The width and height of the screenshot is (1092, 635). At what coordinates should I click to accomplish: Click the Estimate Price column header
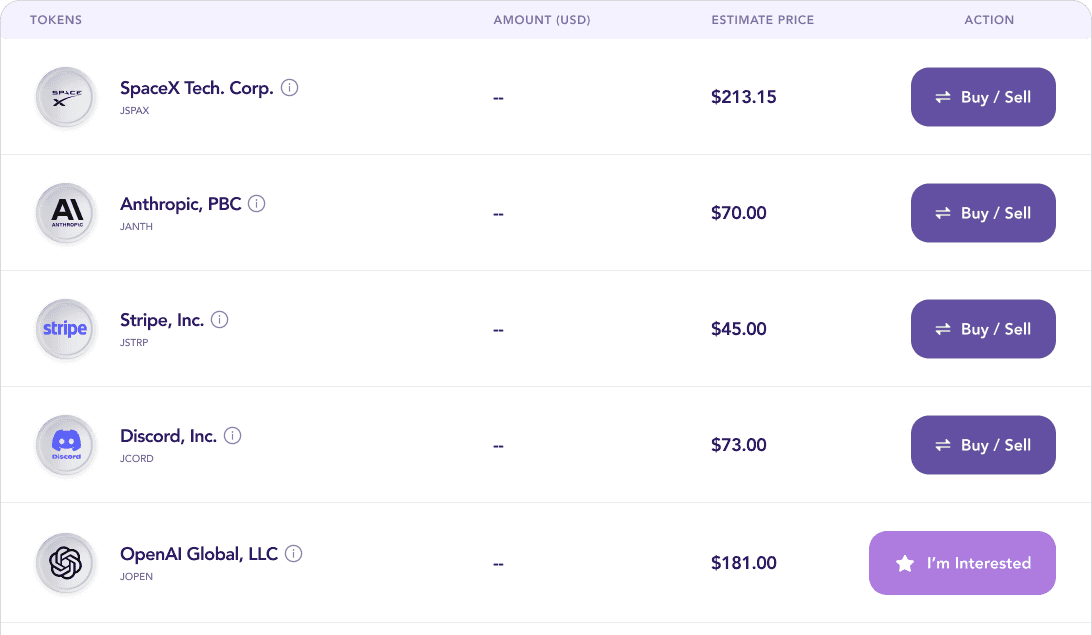coord(763,20)
